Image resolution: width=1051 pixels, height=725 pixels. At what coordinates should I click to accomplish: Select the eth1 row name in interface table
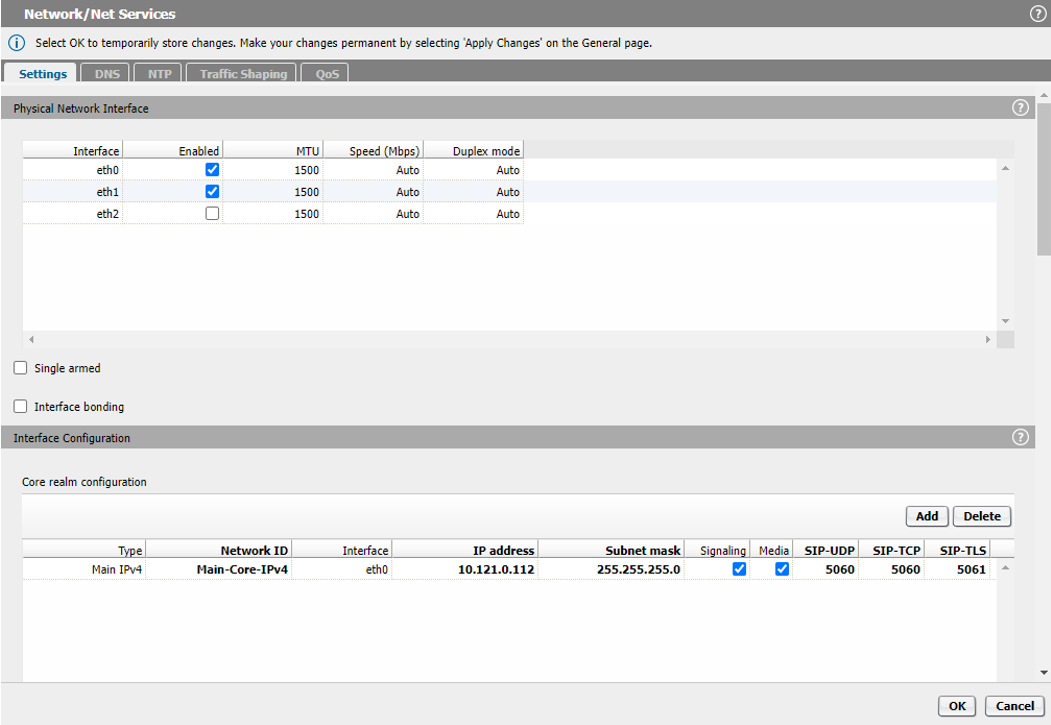click(x=73, y=192)
